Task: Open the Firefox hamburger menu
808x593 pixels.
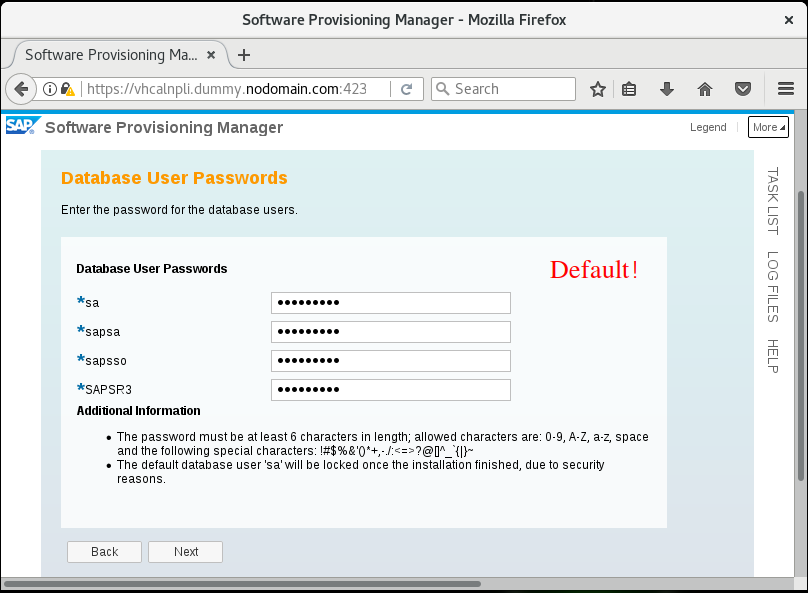Action: (x=786, y=89)
